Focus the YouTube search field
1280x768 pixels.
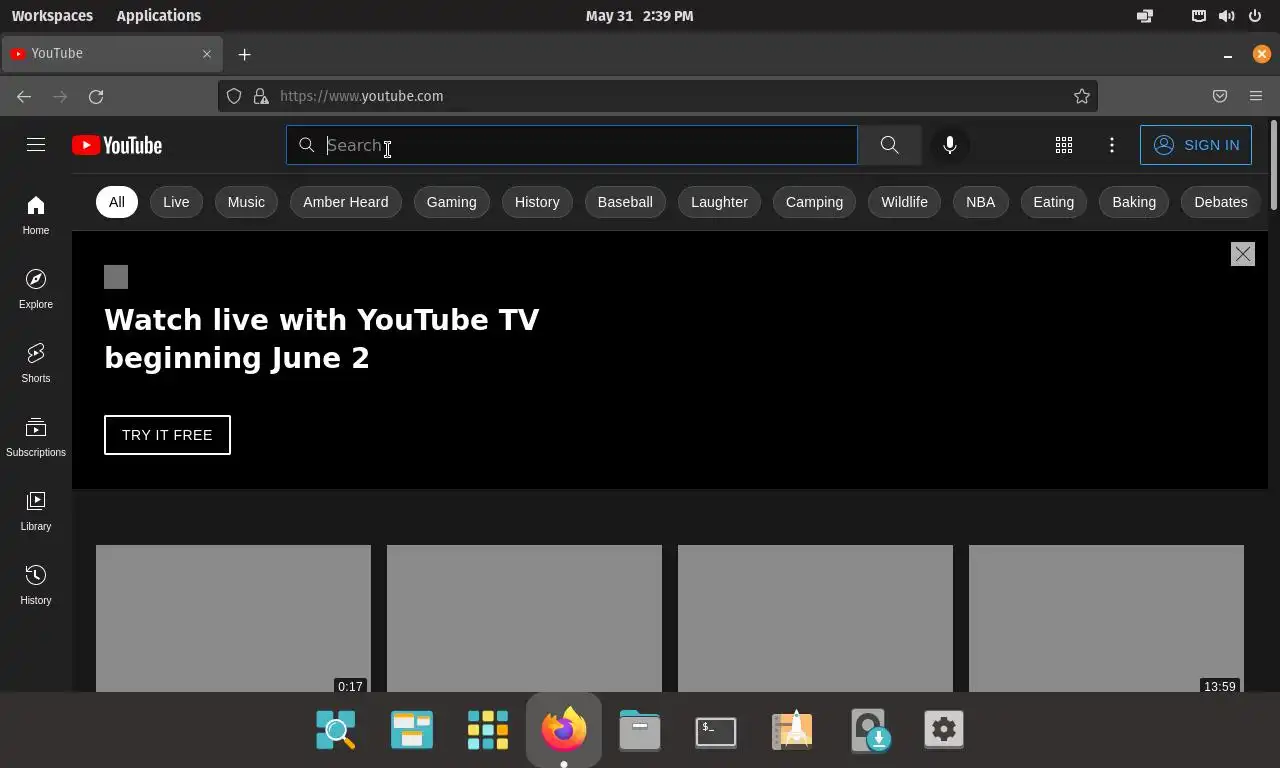(x=572, y=145)
